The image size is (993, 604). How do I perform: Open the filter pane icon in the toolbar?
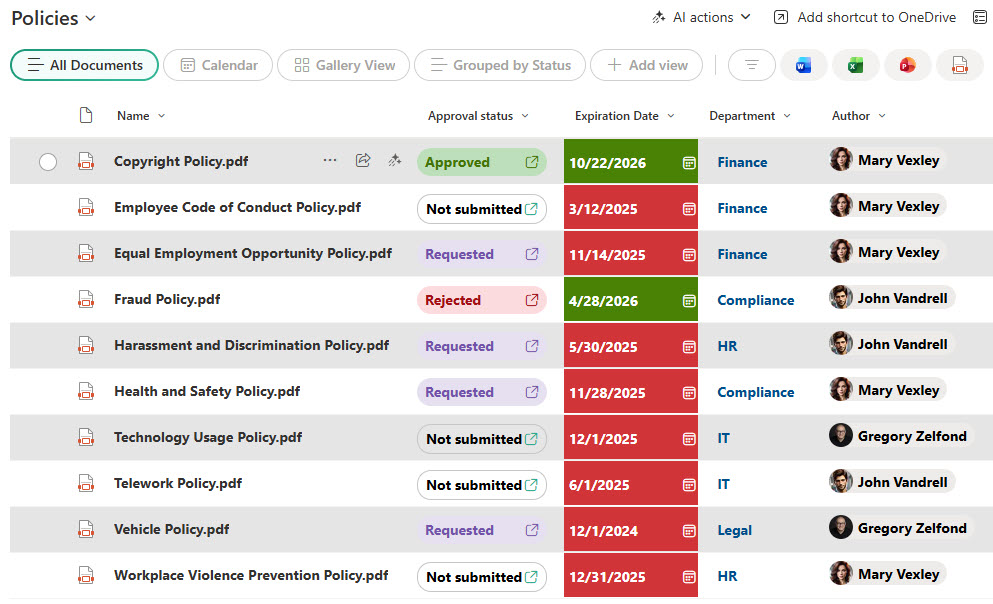pos(751,64)
